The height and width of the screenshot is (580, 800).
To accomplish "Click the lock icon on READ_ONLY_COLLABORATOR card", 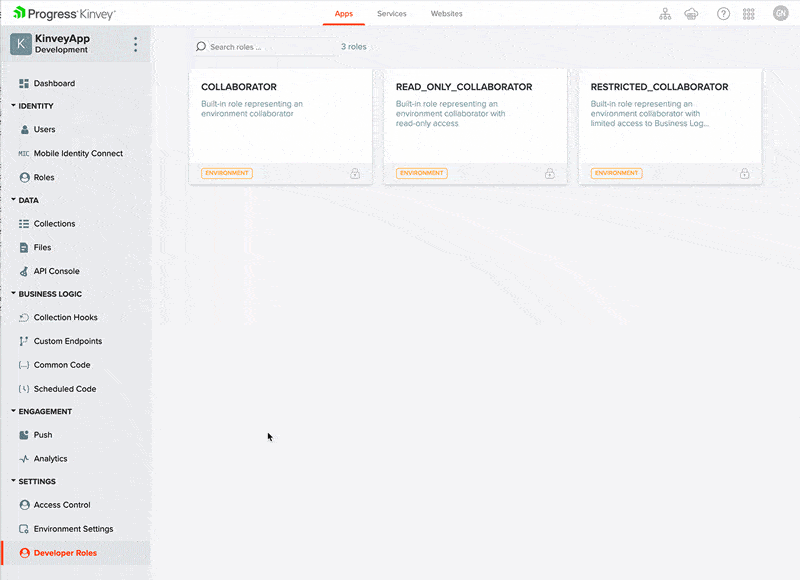I will pos(549,173).
